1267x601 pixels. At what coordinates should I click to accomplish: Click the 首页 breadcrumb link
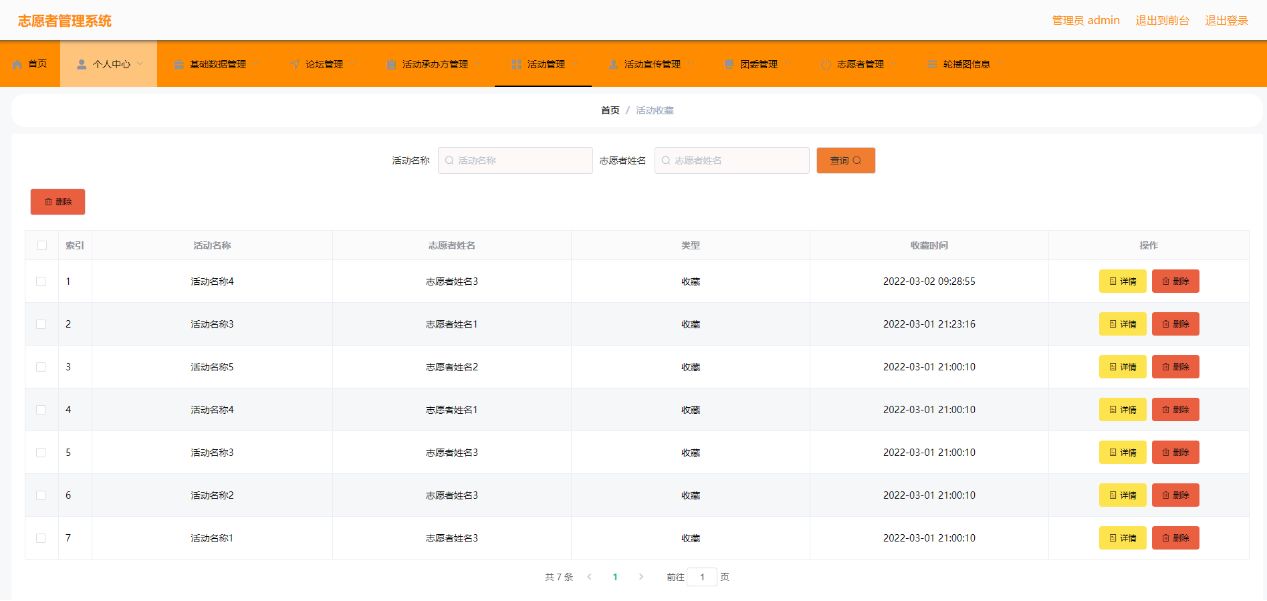click(610, 110)
